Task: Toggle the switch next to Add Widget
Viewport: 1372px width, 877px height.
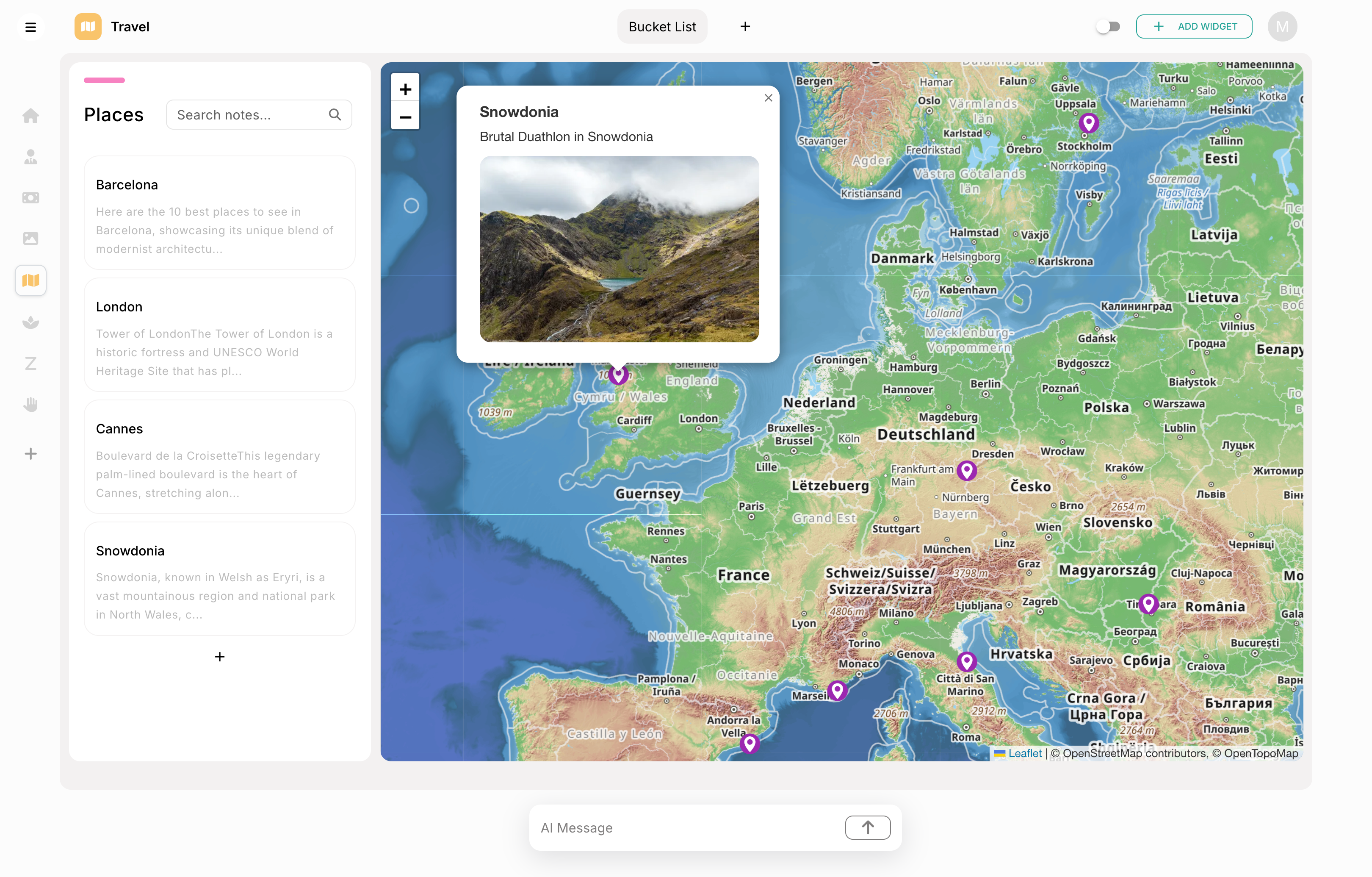Action: (x=1108, y=27)
